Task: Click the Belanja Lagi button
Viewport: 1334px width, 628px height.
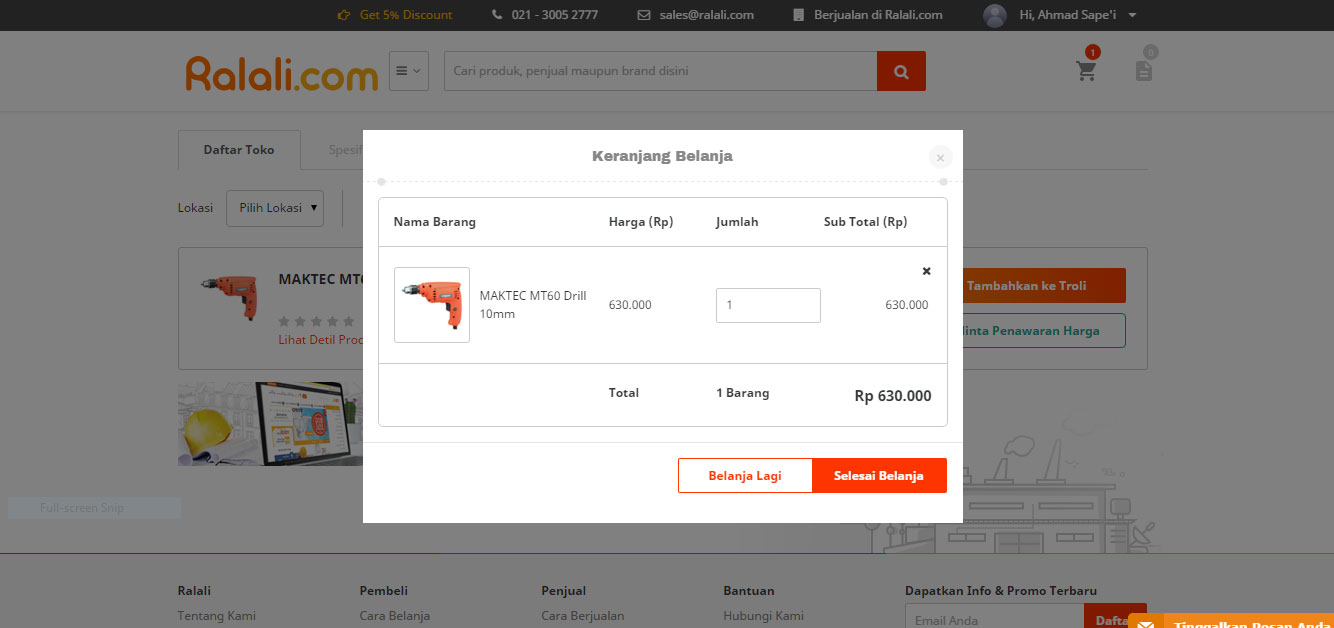Action: [744, 476]
